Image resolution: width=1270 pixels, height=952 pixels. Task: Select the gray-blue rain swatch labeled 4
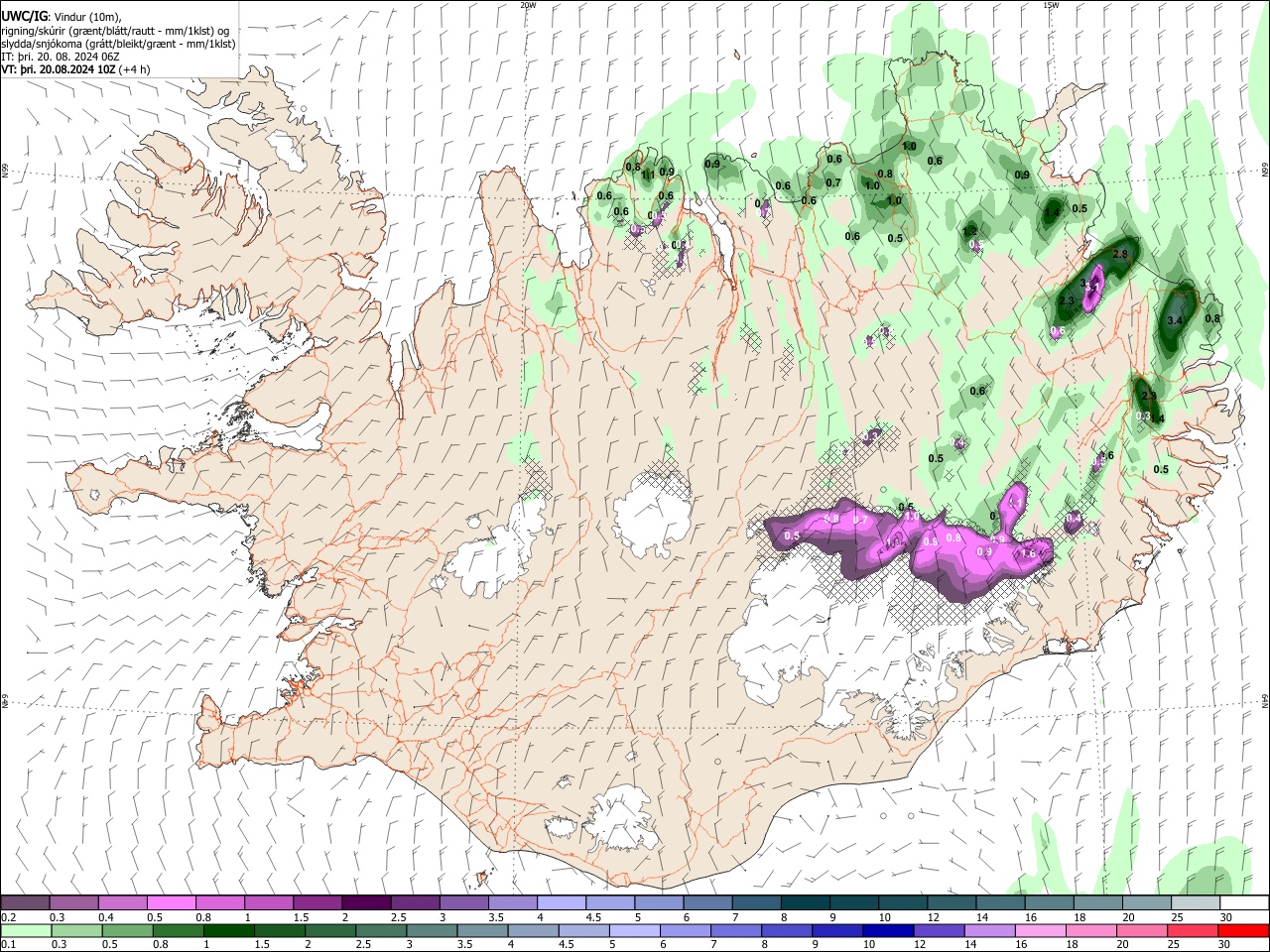point(533,930)
